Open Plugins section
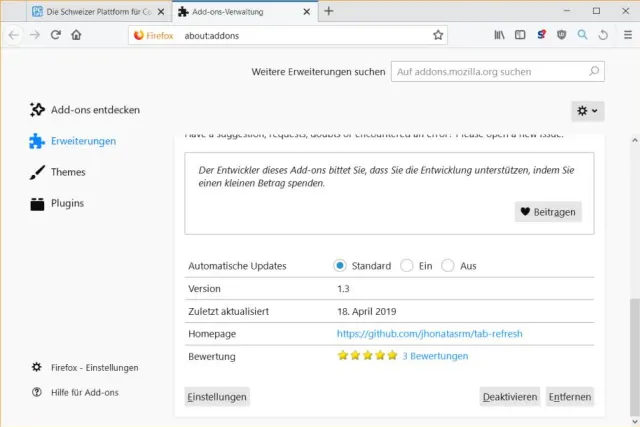Viewport: 640px width, 427px height. (x=57, y=203)
